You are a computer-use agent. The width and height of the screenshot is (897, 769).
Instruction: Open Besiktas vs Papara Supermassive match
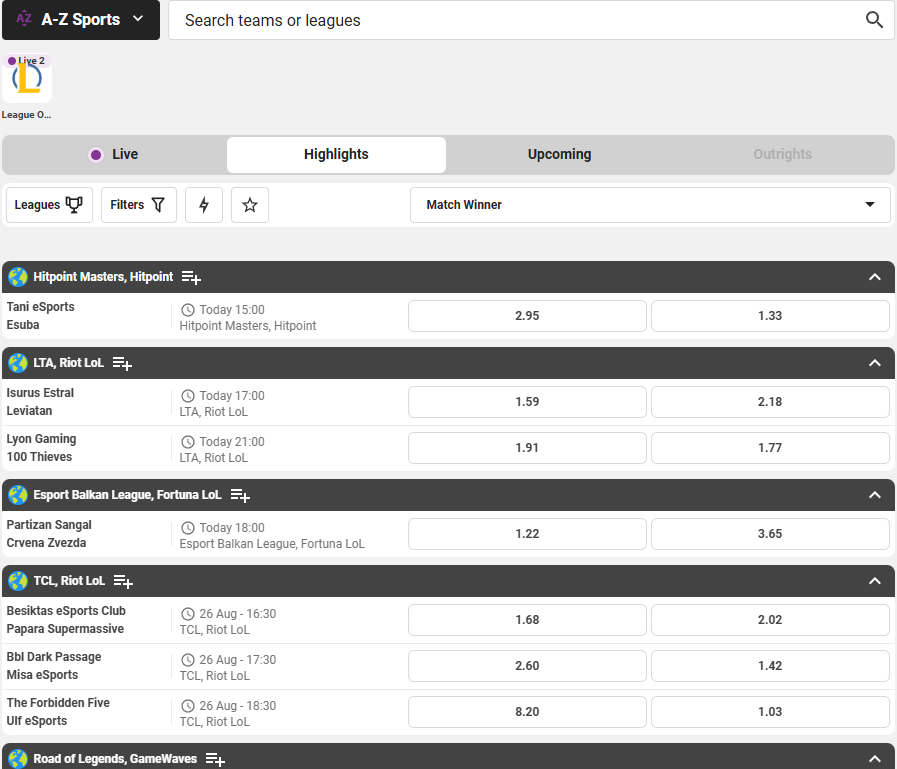[x=66, y=620]
